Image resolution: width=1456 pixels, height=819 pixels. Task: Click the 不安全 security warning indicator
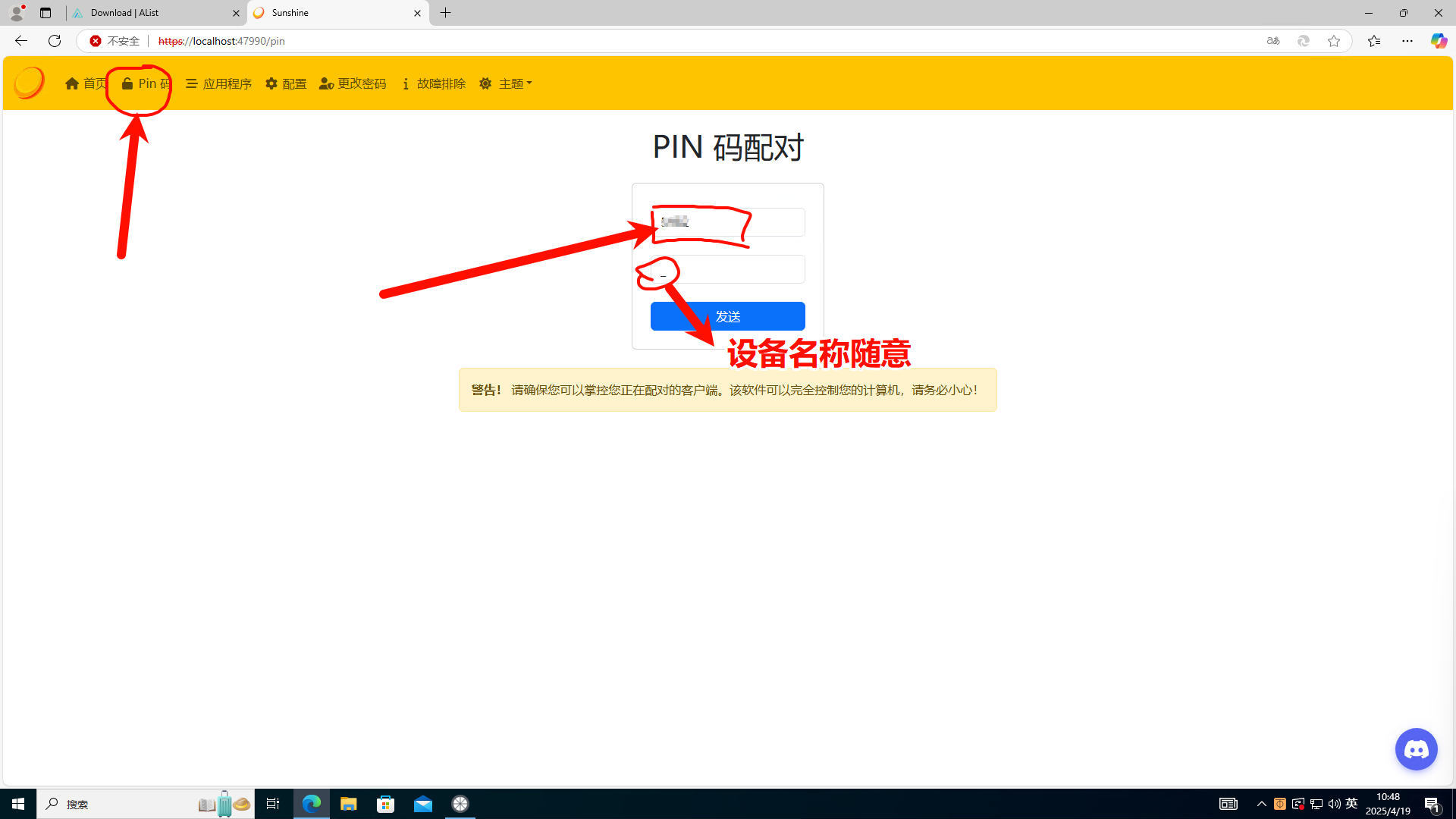tap(115, 41)
